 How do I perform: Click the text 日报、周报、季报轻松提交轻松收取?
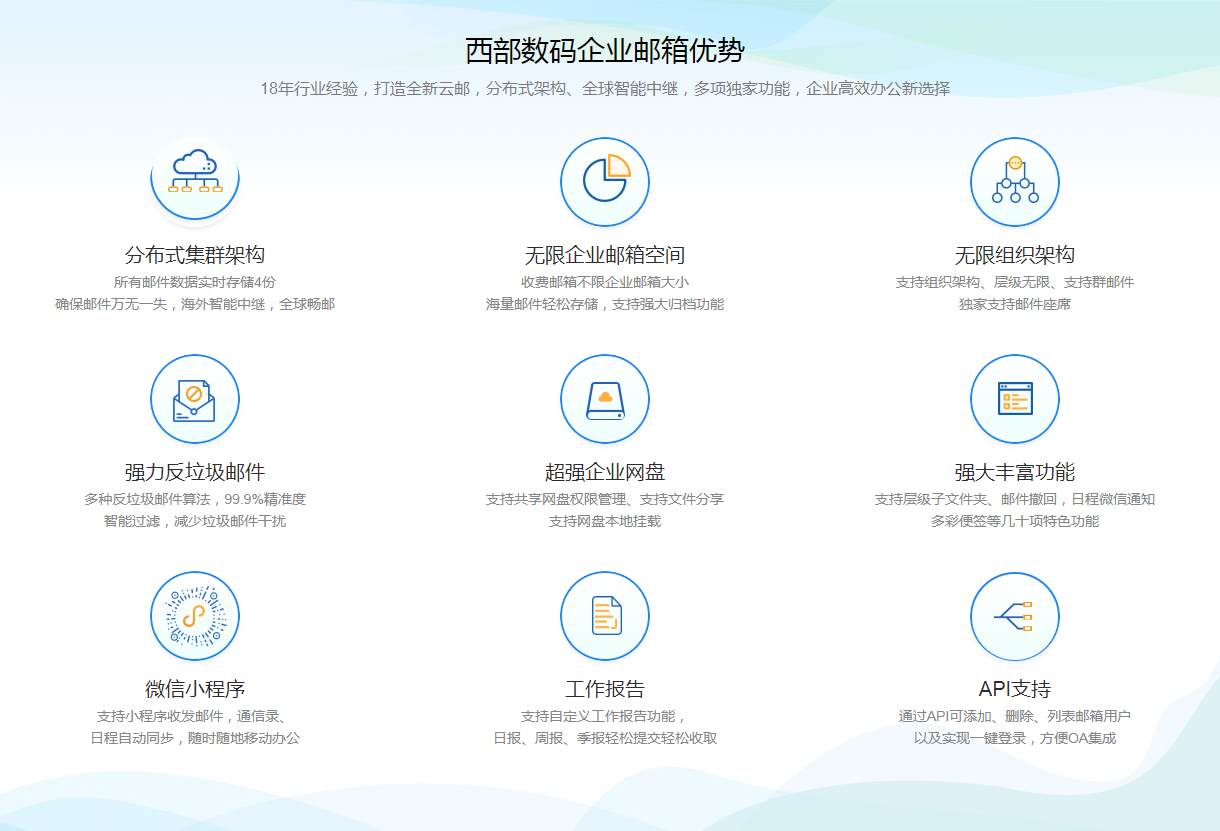(605, 738)
